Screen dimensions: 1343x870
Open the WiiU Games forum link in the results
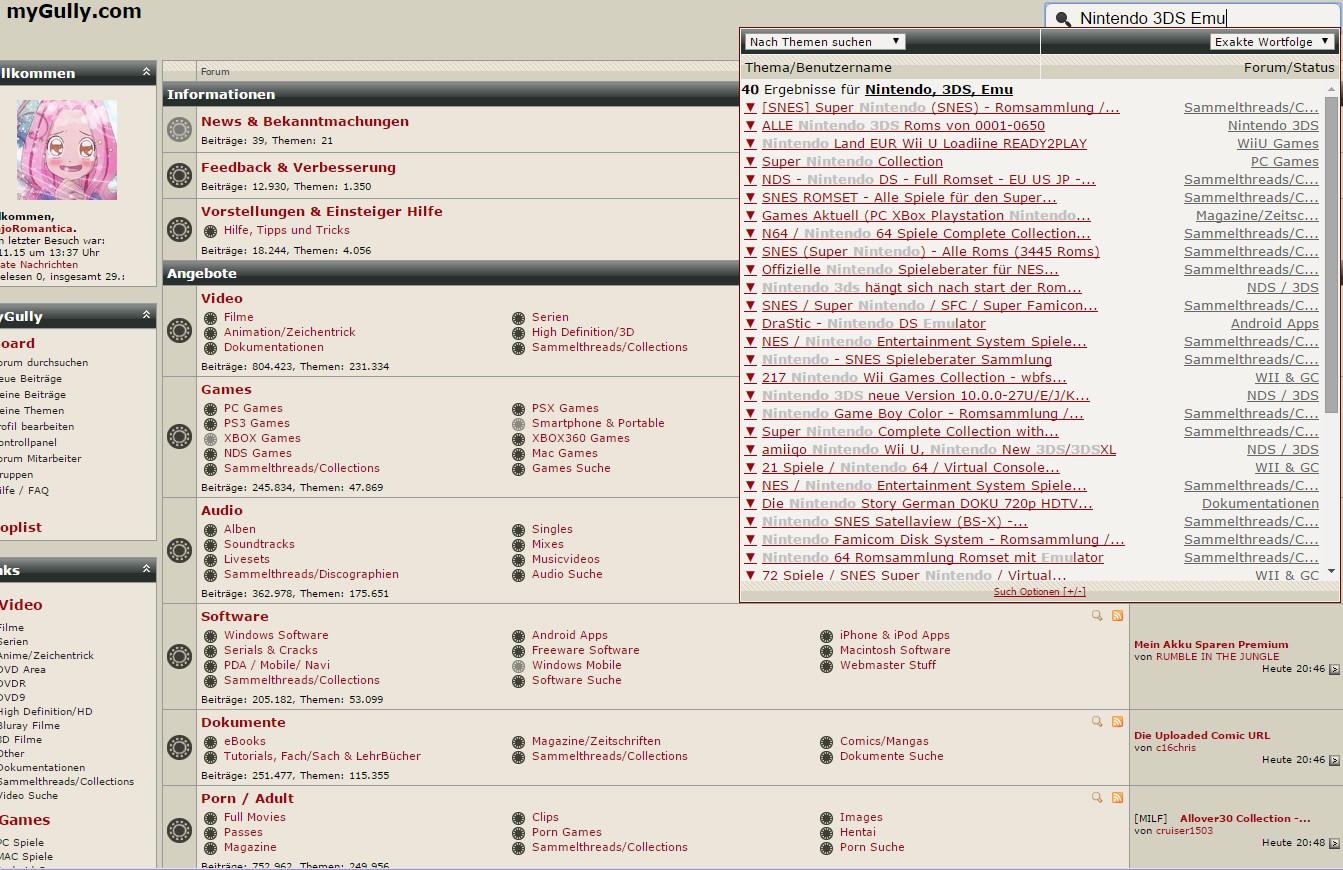[x=1278, y=144]
